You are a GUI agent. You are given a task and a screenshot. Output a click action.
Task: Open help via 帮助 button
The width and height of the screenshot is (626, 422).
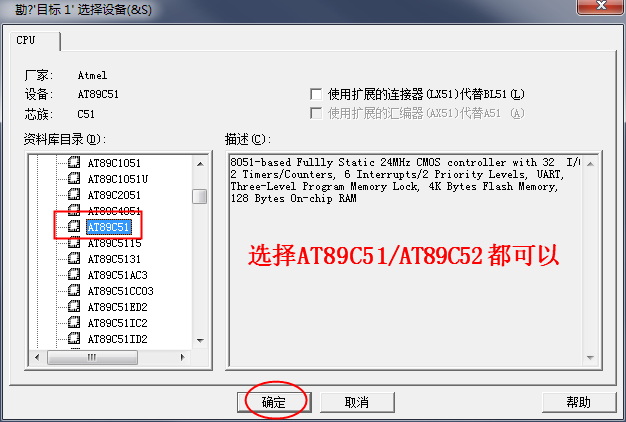(579, 402)
